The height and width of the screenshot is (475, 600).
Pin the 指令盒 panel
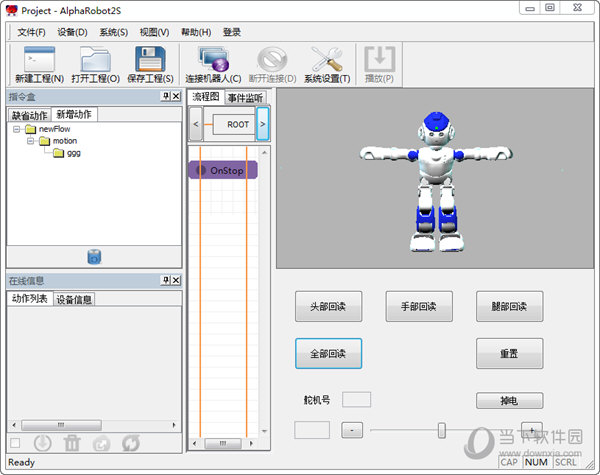pyautogui.click(x=166, y=96)
